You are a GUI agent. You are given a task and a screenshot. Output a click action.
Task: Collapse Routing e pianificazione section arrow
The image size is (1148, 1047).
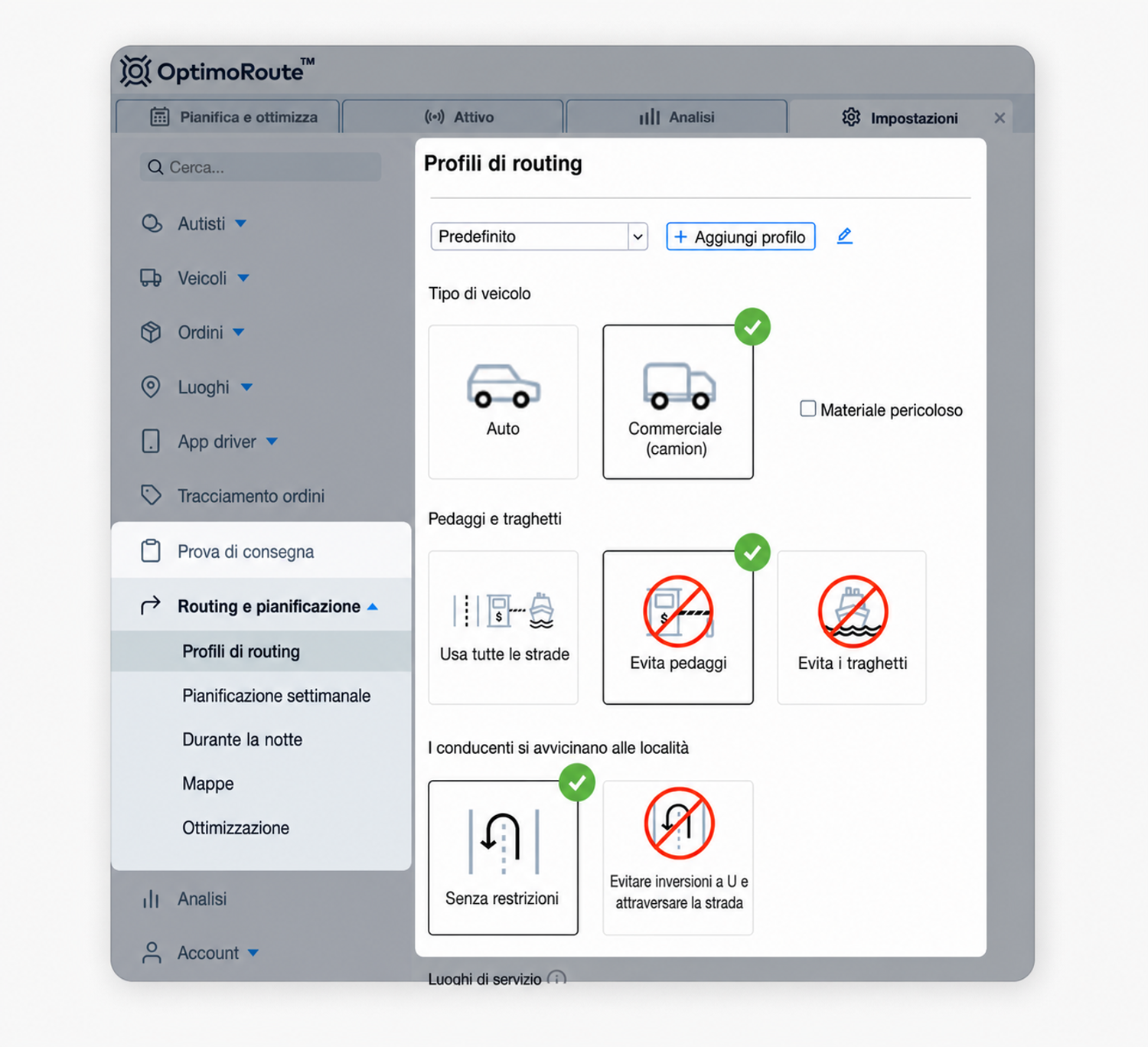[373, 606]
